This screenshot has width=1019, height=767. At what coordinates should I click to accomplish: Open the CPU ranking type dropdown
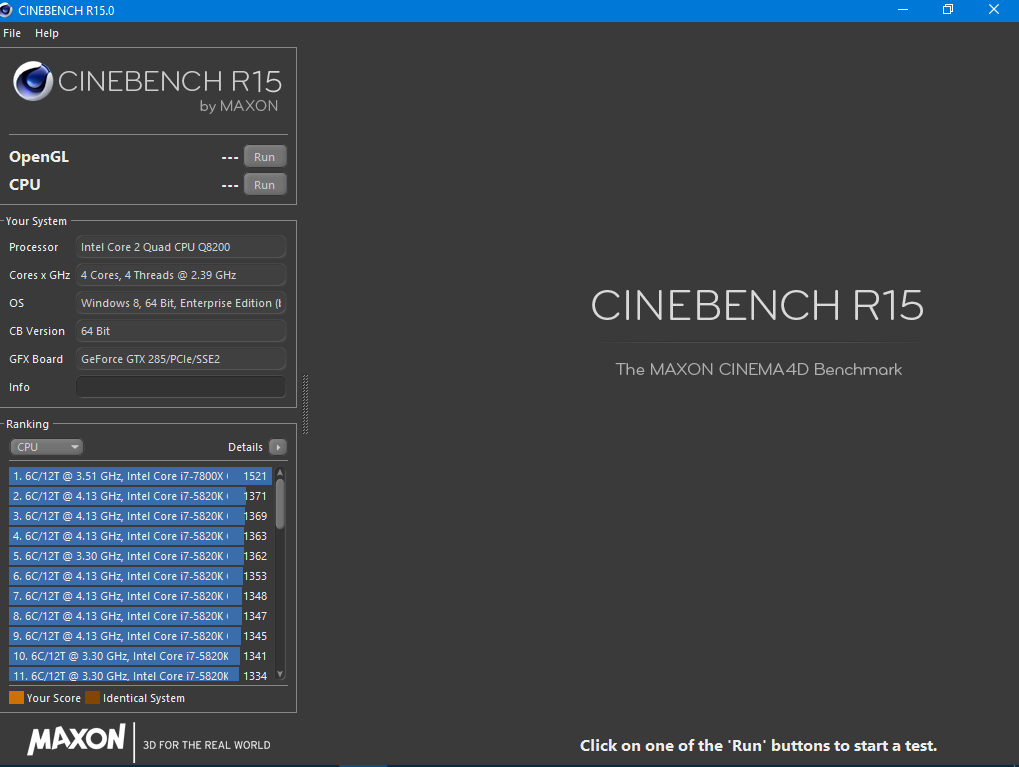tap(46, 447)
